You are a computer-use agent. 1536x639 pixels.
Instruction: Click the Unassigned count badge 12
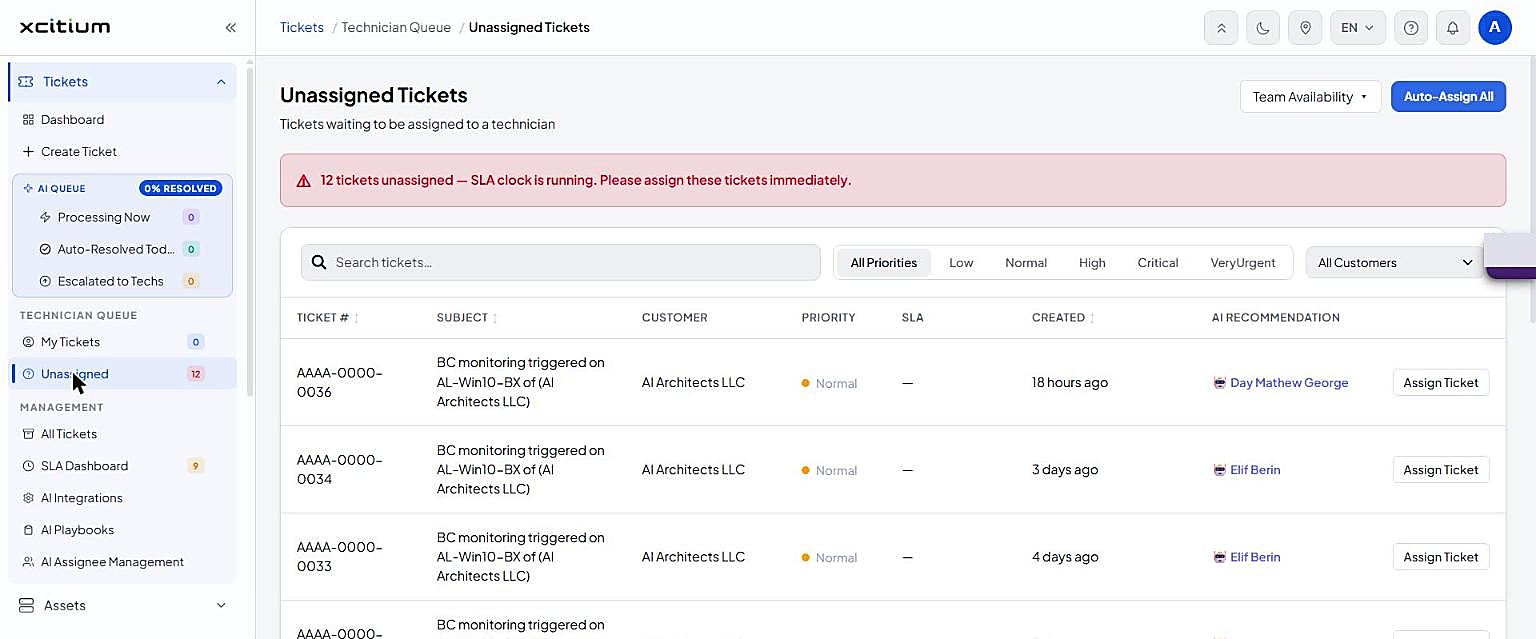pyautogui.click(x=195, y=374)
